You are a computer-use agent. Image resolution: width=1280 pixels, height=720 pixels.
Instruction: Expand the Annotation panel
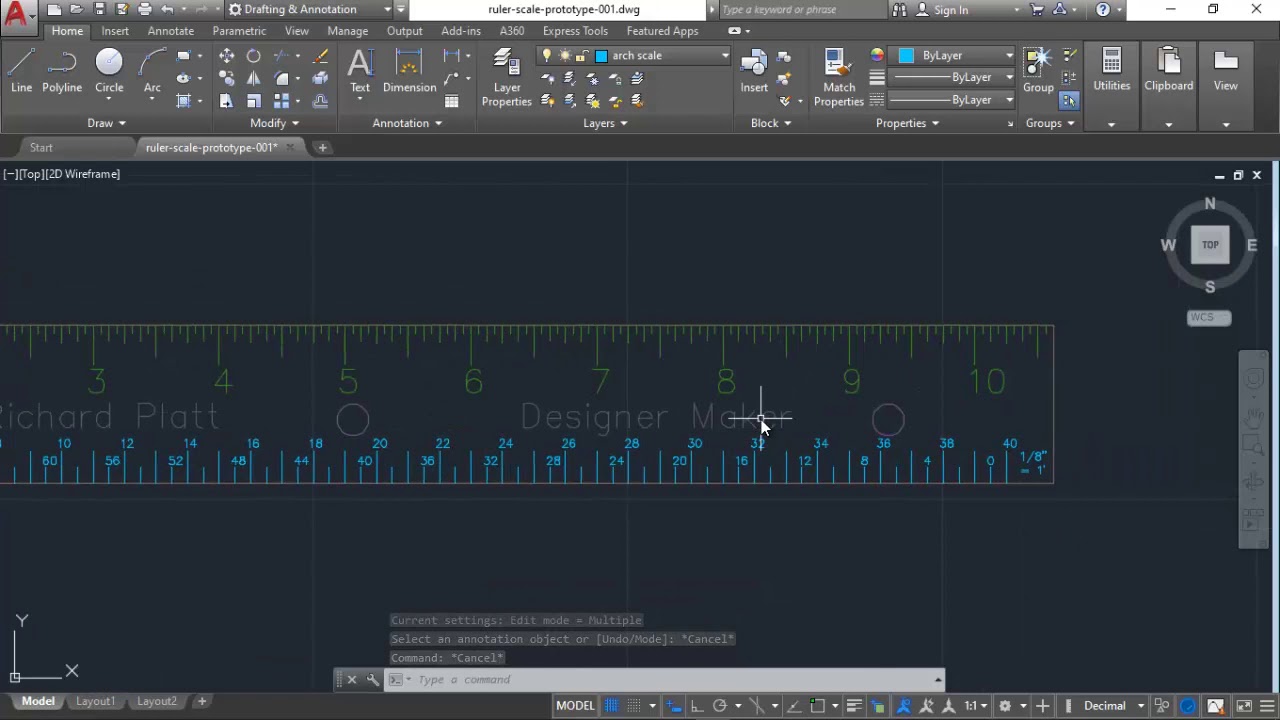point(407,123)
